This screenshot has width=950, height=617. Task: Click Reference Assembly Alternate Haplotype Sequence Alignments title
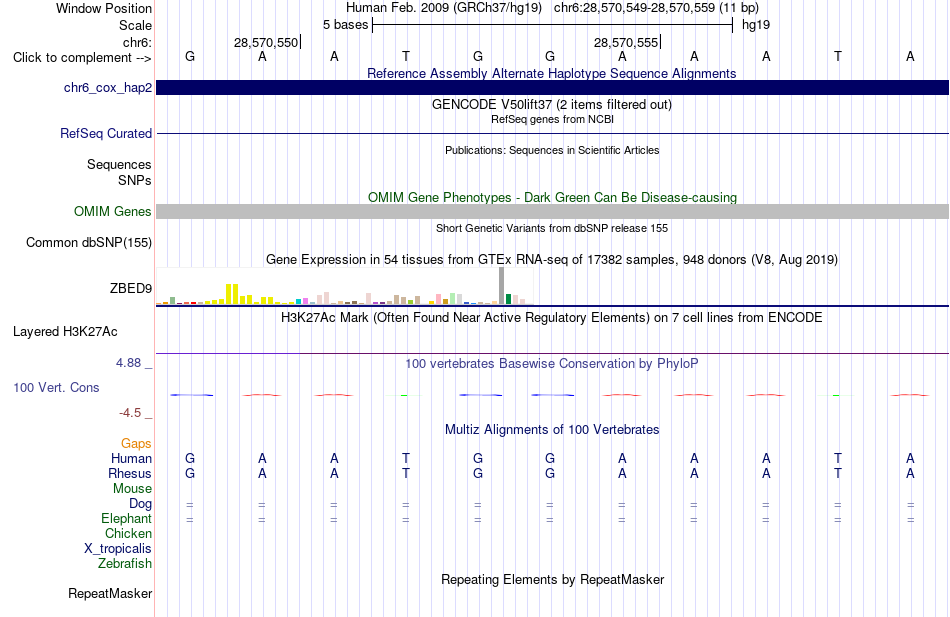tap(552, 73)
